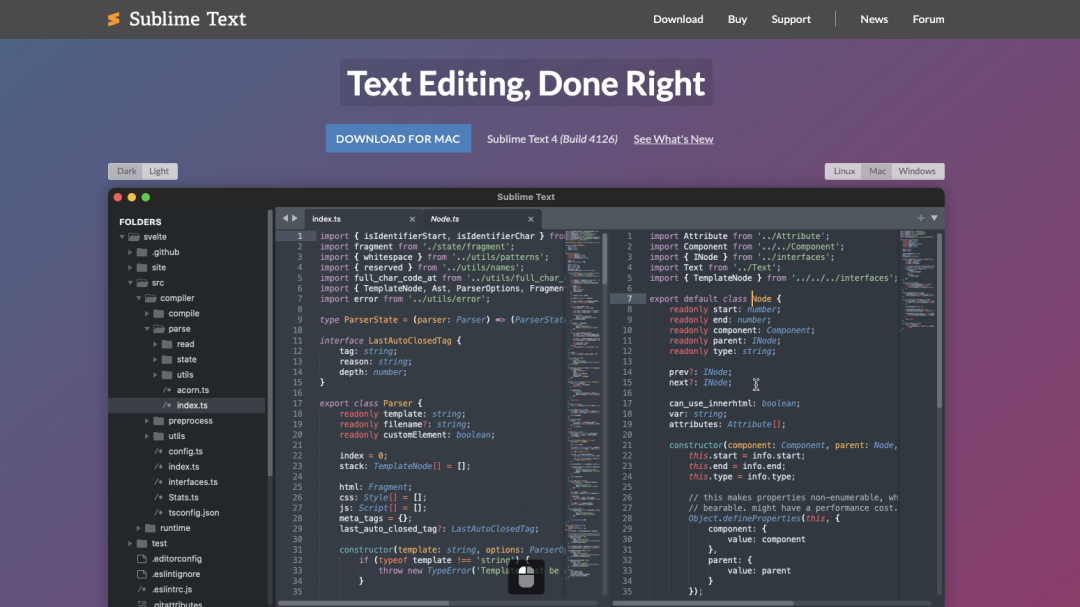Expand the runtime folder
1080x607 pixels.
tap(138, 528)
